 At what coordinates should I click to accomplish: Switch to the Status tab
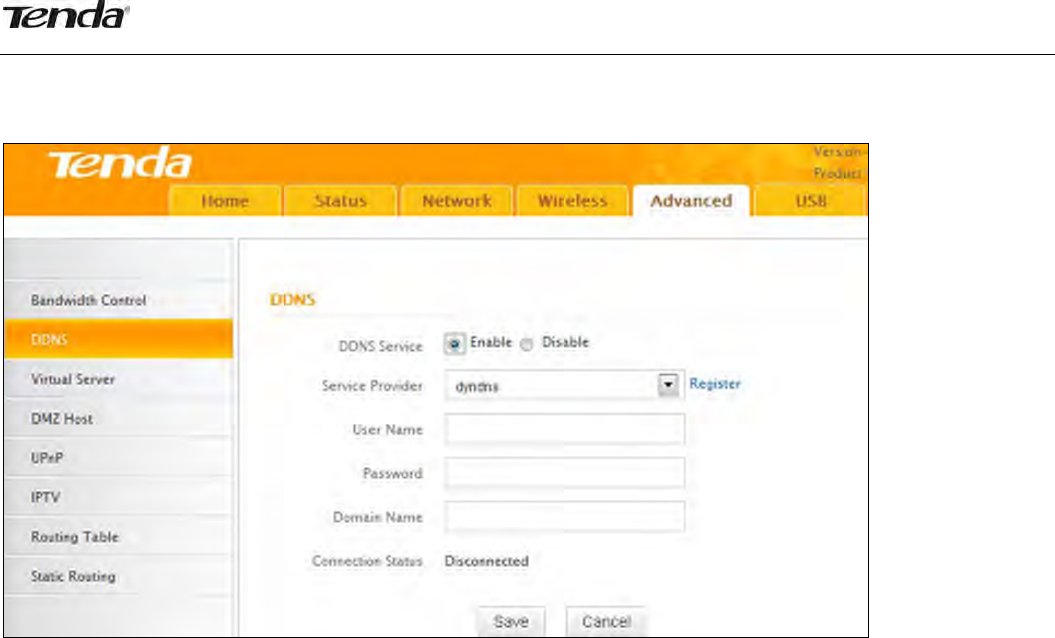click(x=340, y=201)
